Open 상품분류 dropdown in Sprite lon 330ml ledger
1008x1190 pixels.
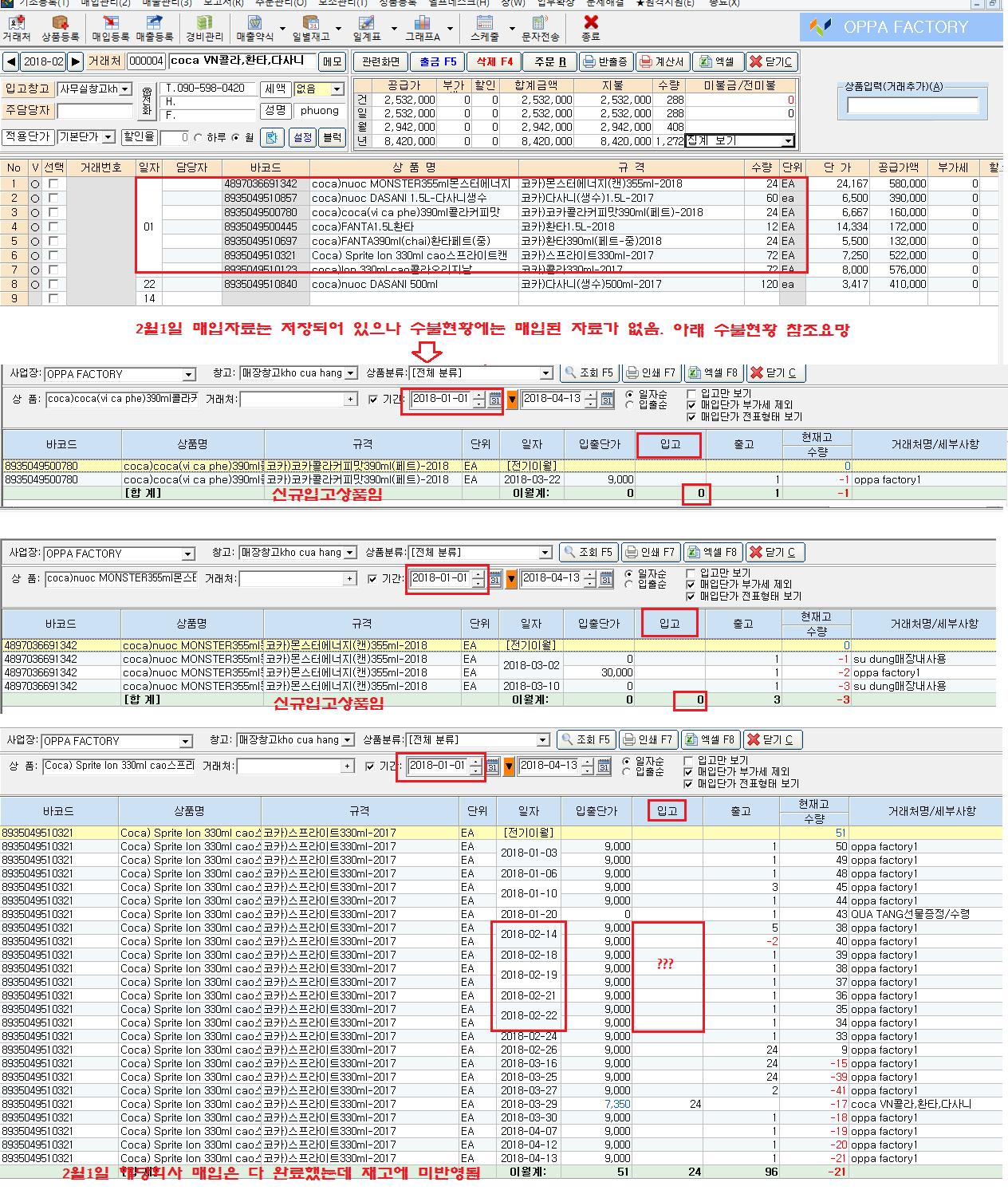pyautogui.click(x=543, y=740)
